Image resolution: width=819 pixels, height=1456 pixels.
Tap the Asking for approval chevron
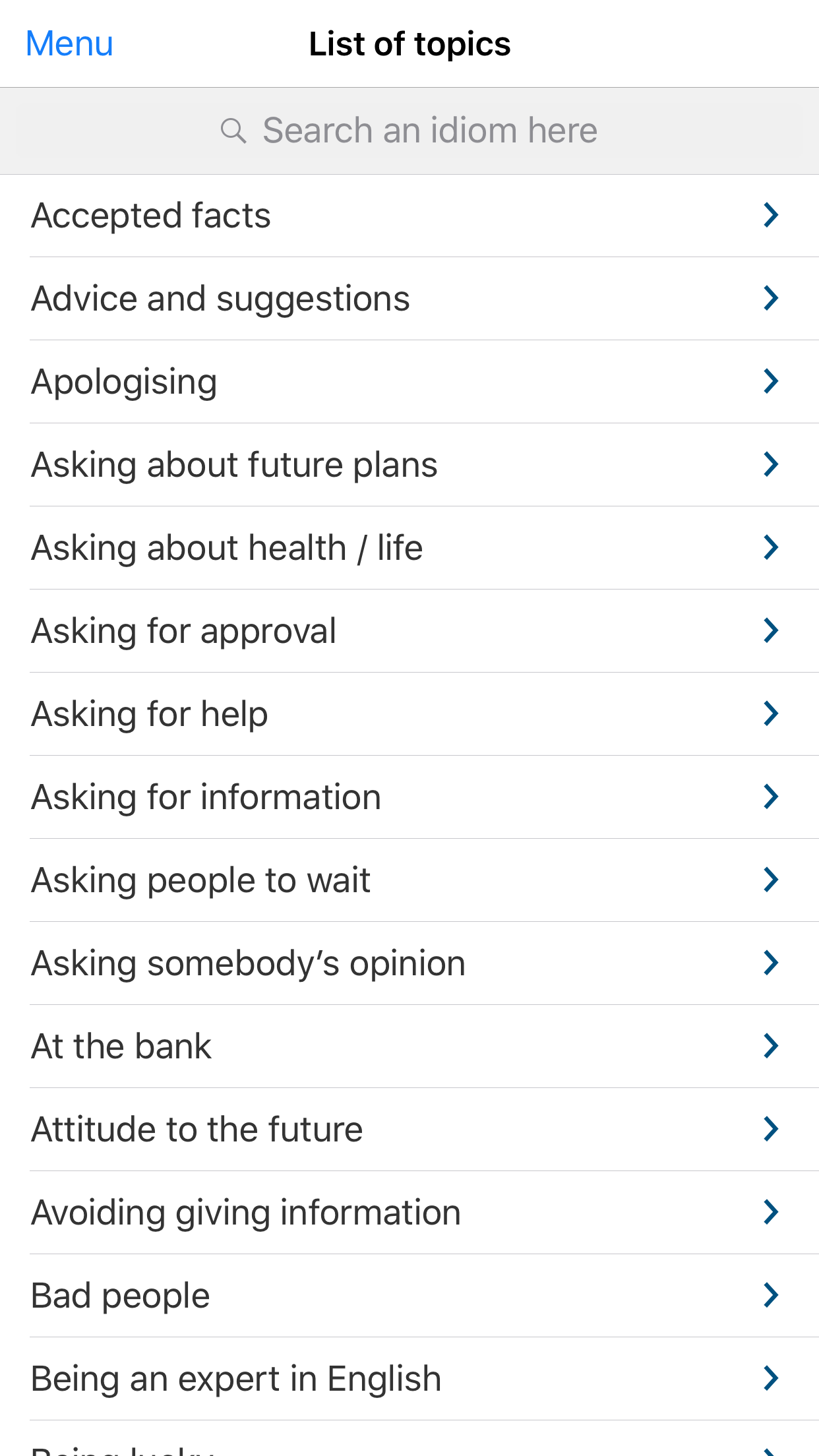[770, 630]
